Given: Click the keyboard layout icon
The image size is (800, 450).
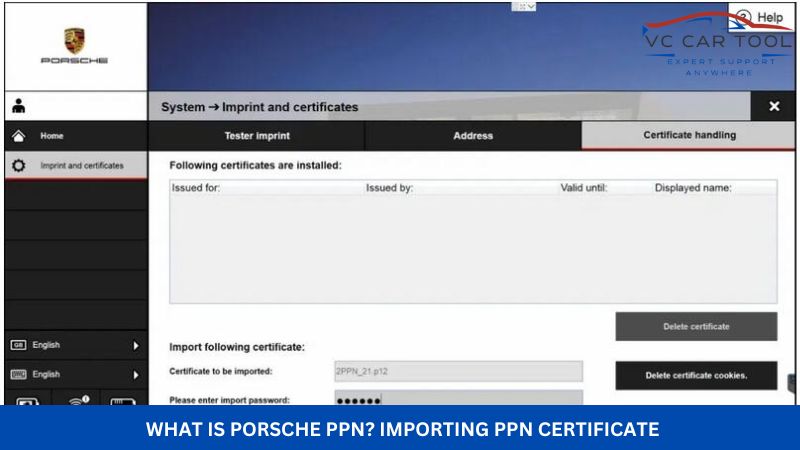Looking at the screenshot, I should [x=18, y=374].
